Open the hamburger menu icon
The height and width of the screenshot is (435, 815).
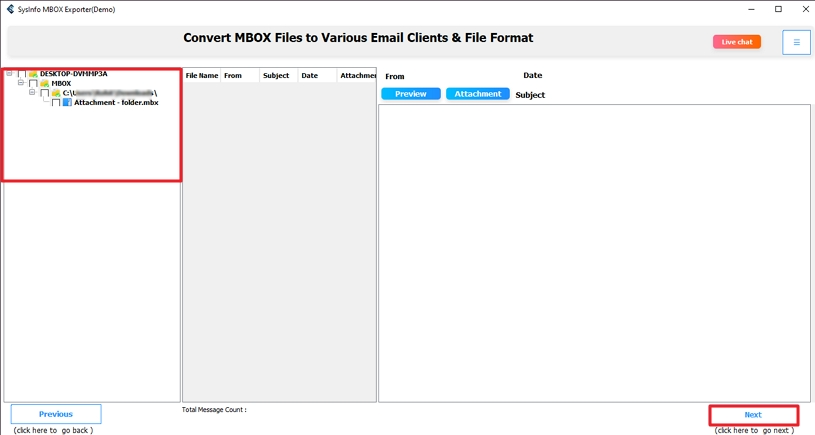pyautogui.click(x=796, y=42)
